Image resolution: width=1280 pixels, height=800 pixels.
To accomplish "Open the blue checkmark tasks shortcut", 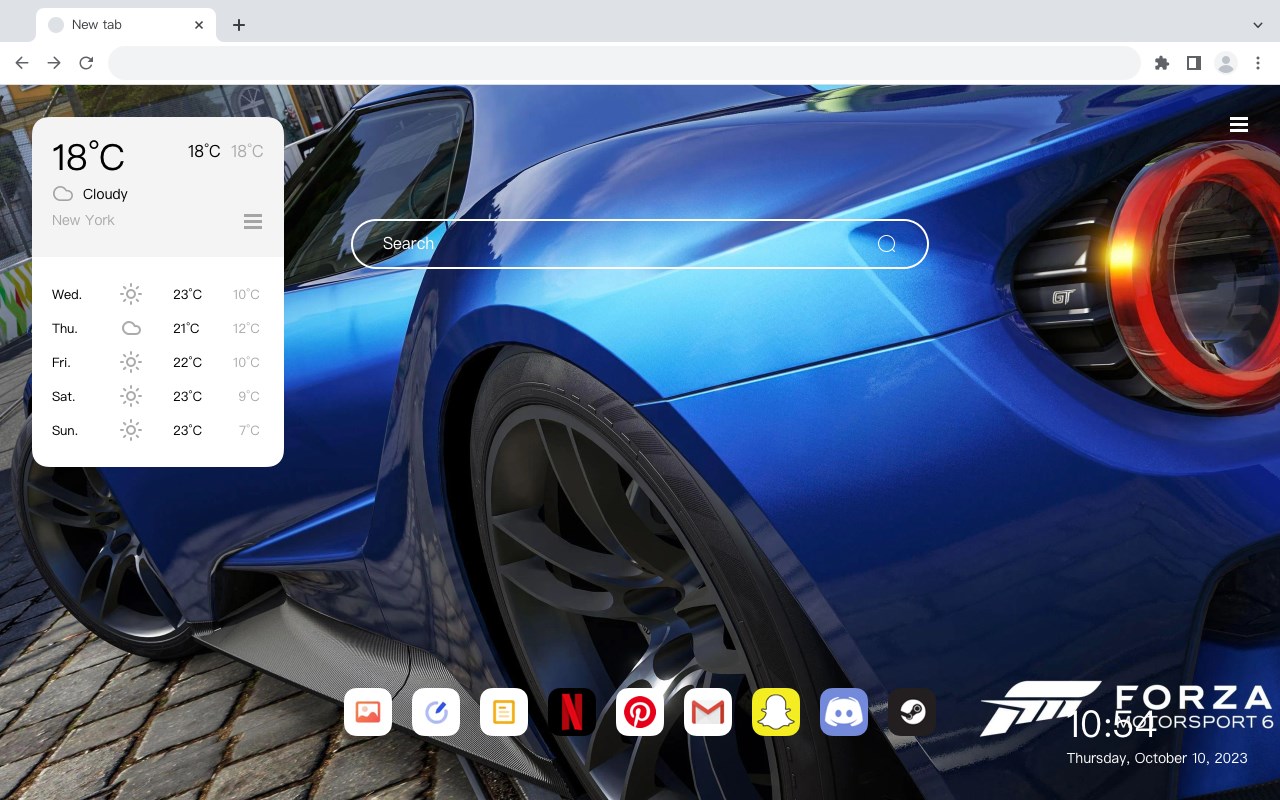I will (x=436, y=712).
